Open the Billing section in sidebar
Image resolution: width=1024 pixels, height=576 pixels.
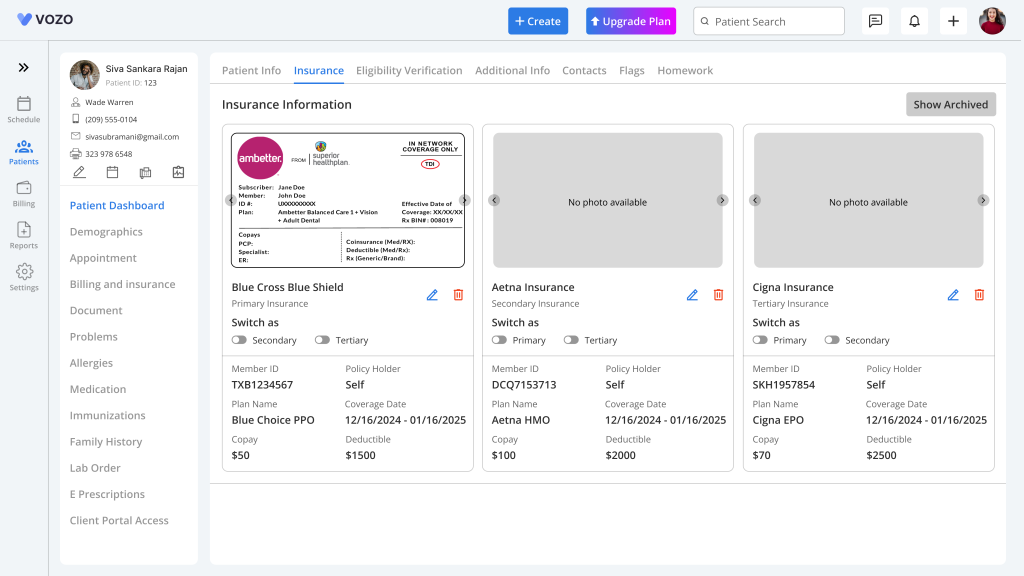[x=24, y=194]
